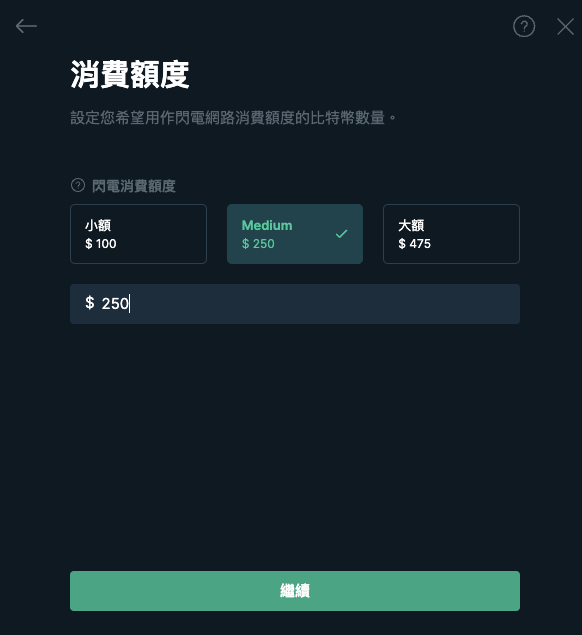Image resolution: width=582 pixels, height=635 pixels.
Task: Click the dollar sign inside amount field
Action: point(90,303)
